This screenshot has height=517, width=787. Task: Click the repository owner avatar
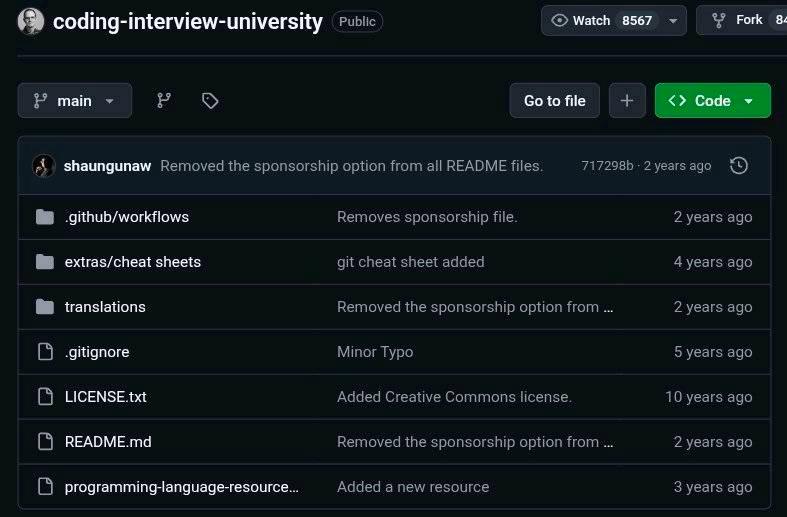tap(31, 22)
